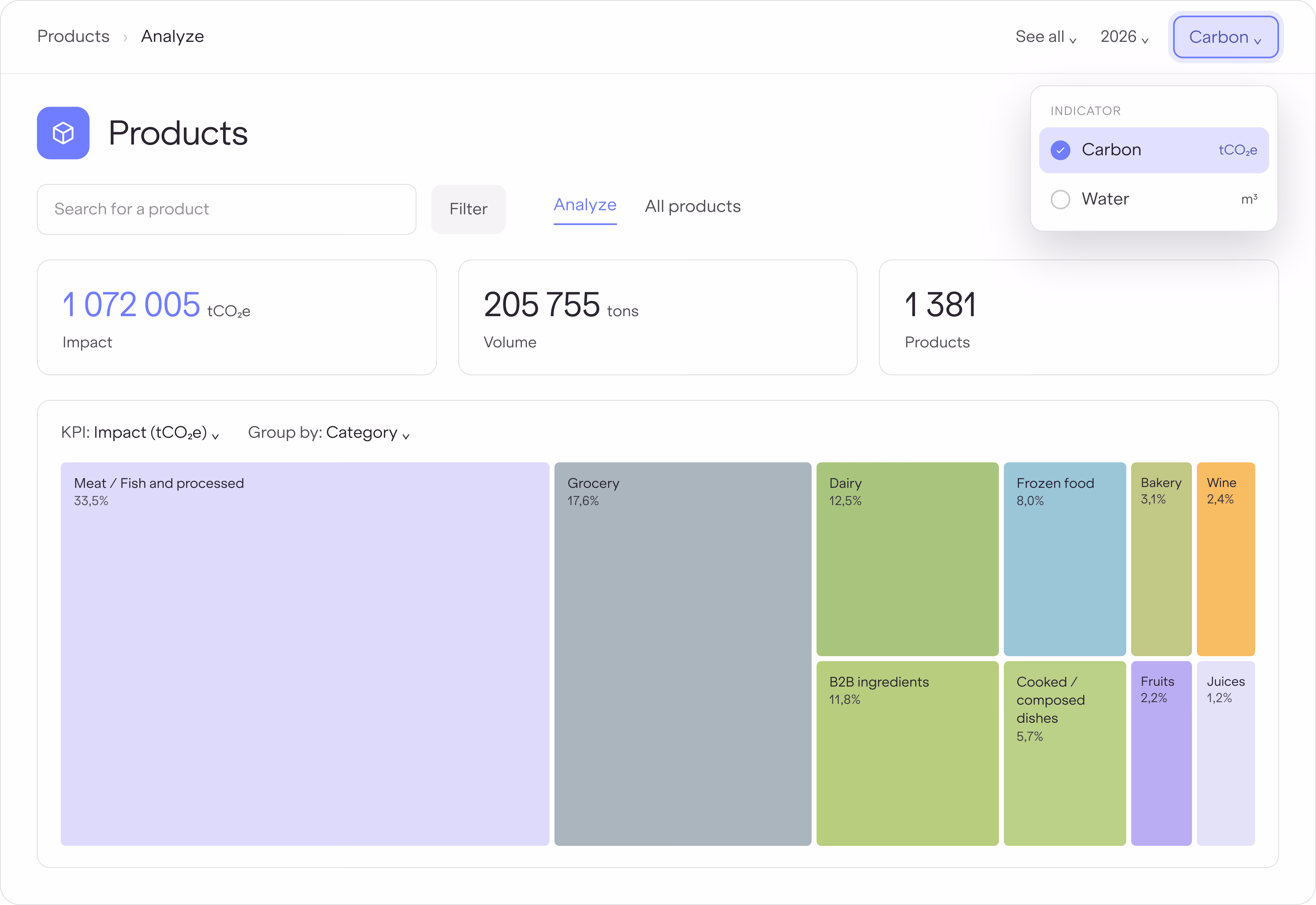Click the Filter button
1316x905 pixels.
[468, 209]
